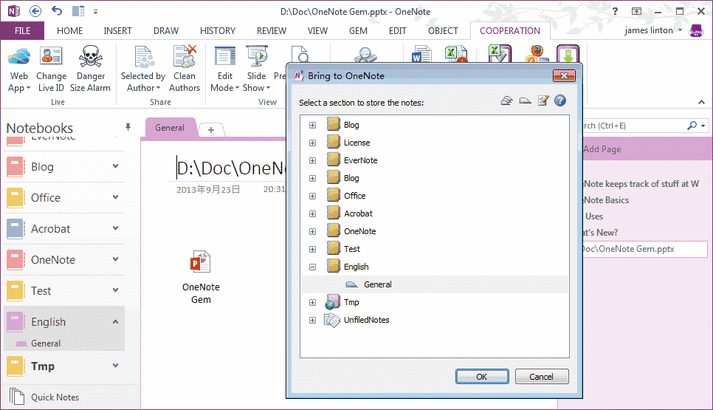
Task: Expand the Office notebook in sidebar
Action: [115, 197]
